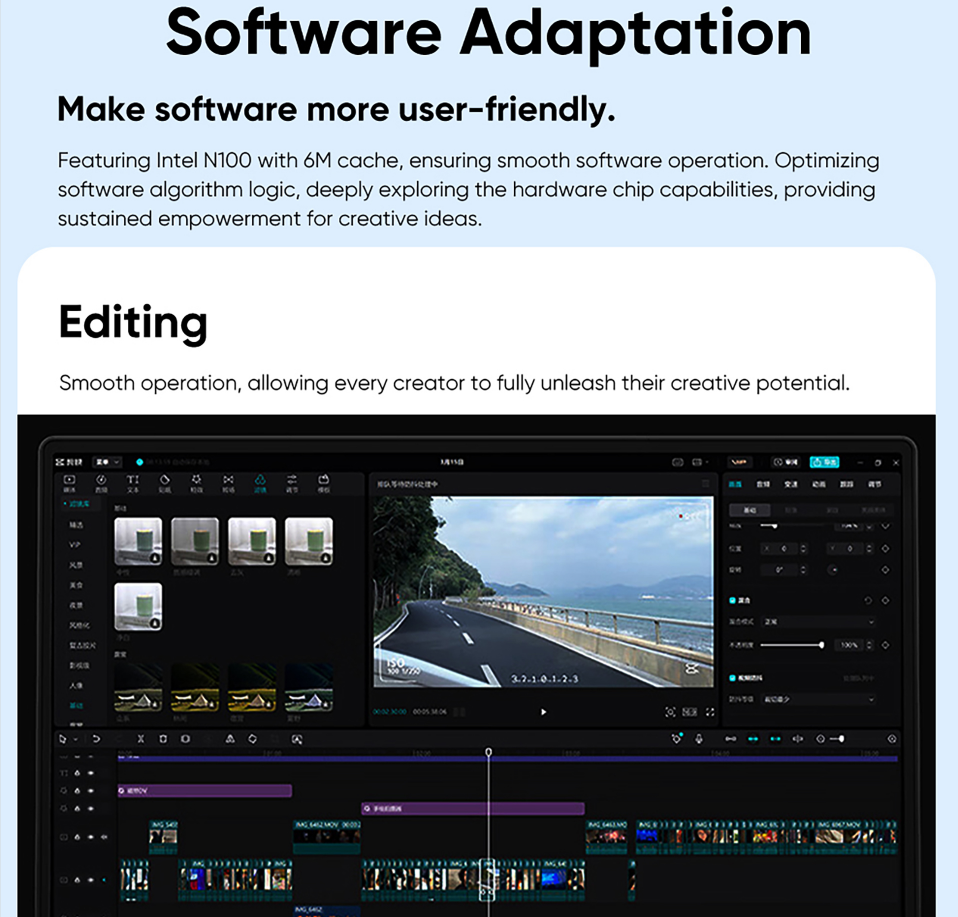Open the Menu dropdown beside the app logo
The width and height of the screenshot is (958, 917).
click(107, 462)
